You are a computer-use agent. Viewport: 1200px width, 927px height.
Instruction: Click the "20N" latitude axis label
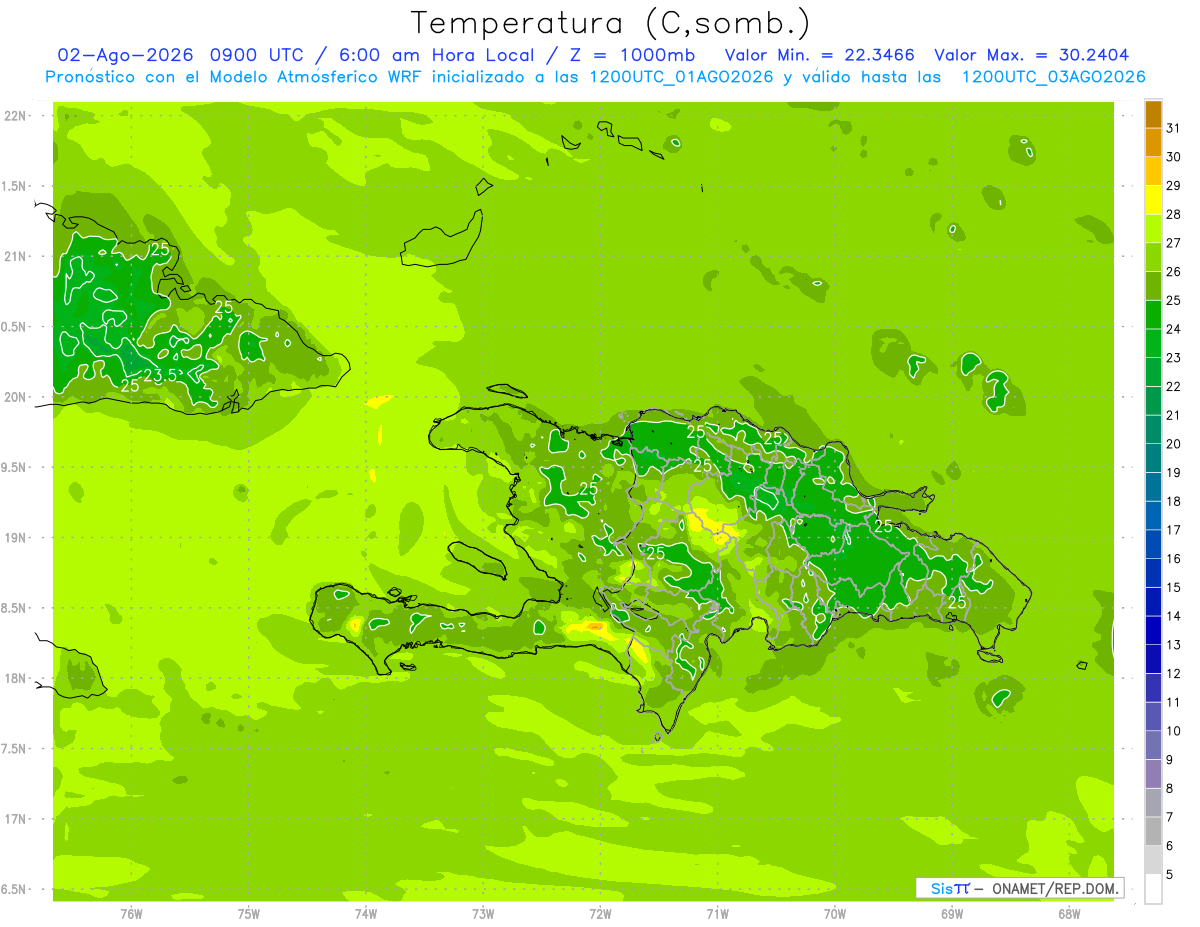click(x=15, y=397)
